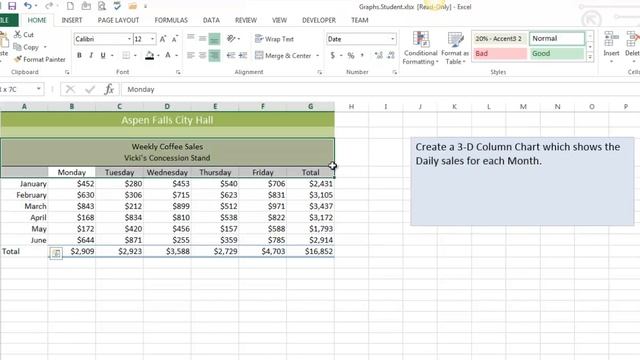640x360 pixels.
Task: Open the DEVELOPER ribbon tab
Action: [319, 20]
